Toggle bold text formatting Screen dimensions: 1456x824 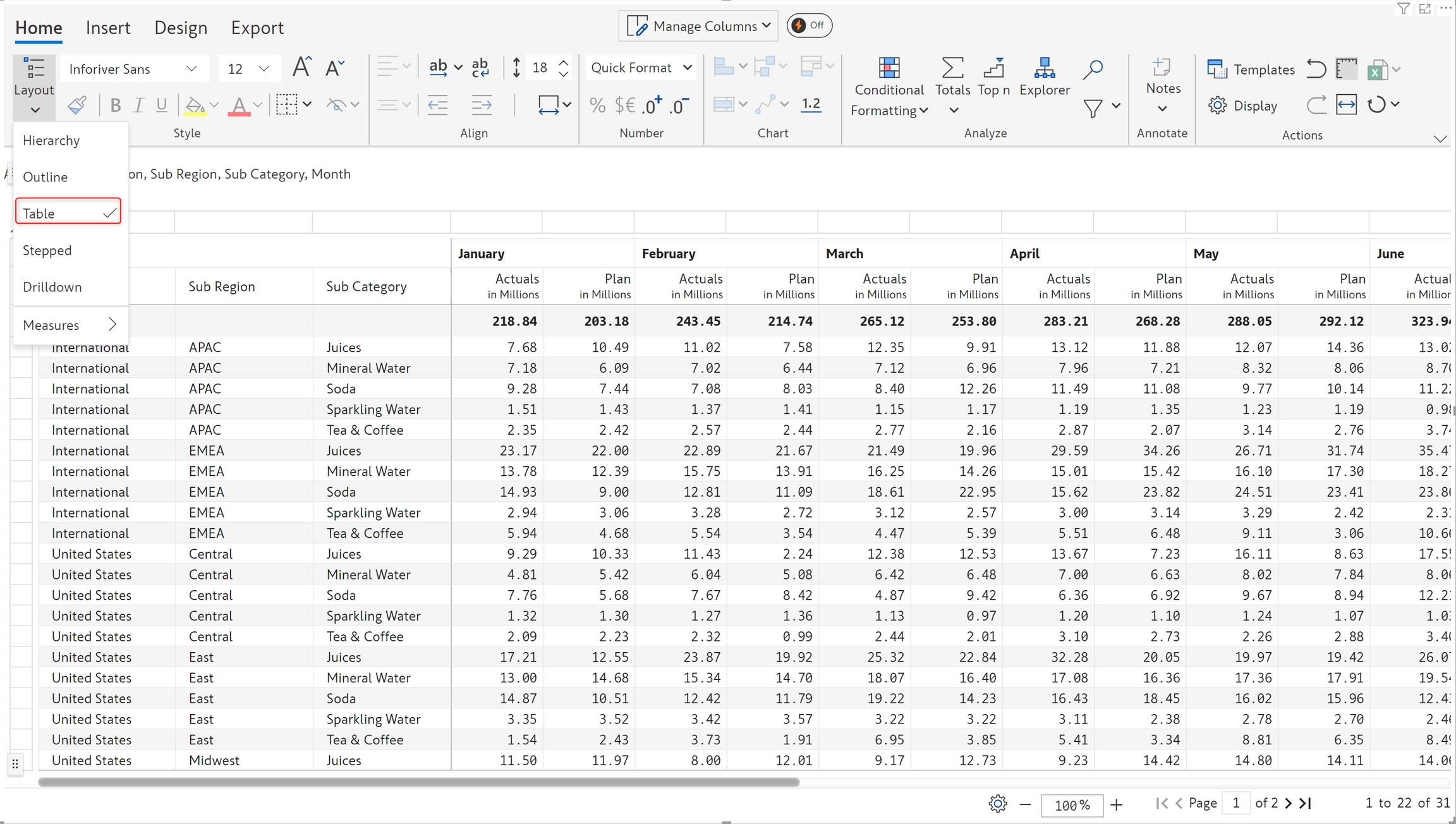pyautogui.click(x=115, y=106)
